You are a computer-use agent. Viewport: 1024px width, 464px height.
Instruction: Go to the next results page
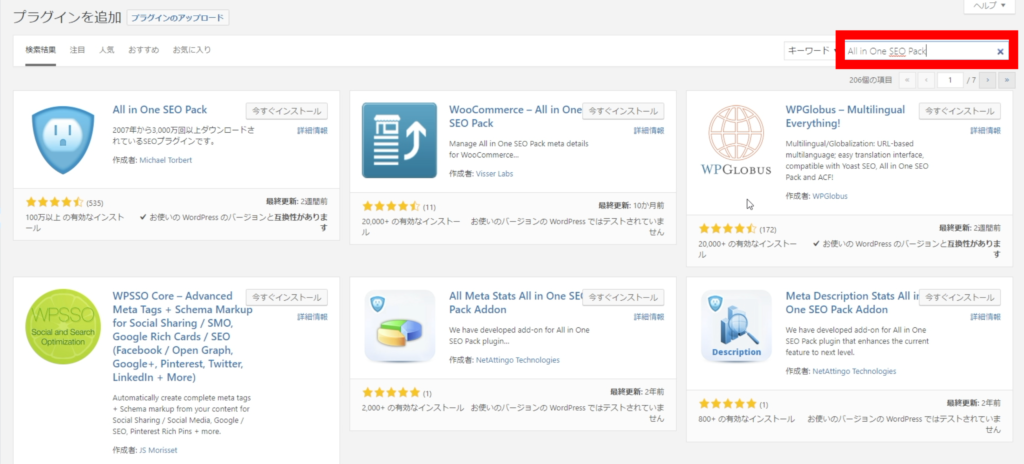click(x=989, y=80)
